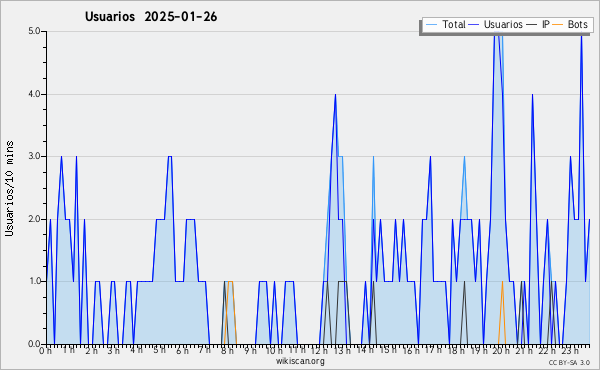This screenshot has height=370, width=600.
Task: Select the 'Usuarios' legend entry
Action: 496,24
